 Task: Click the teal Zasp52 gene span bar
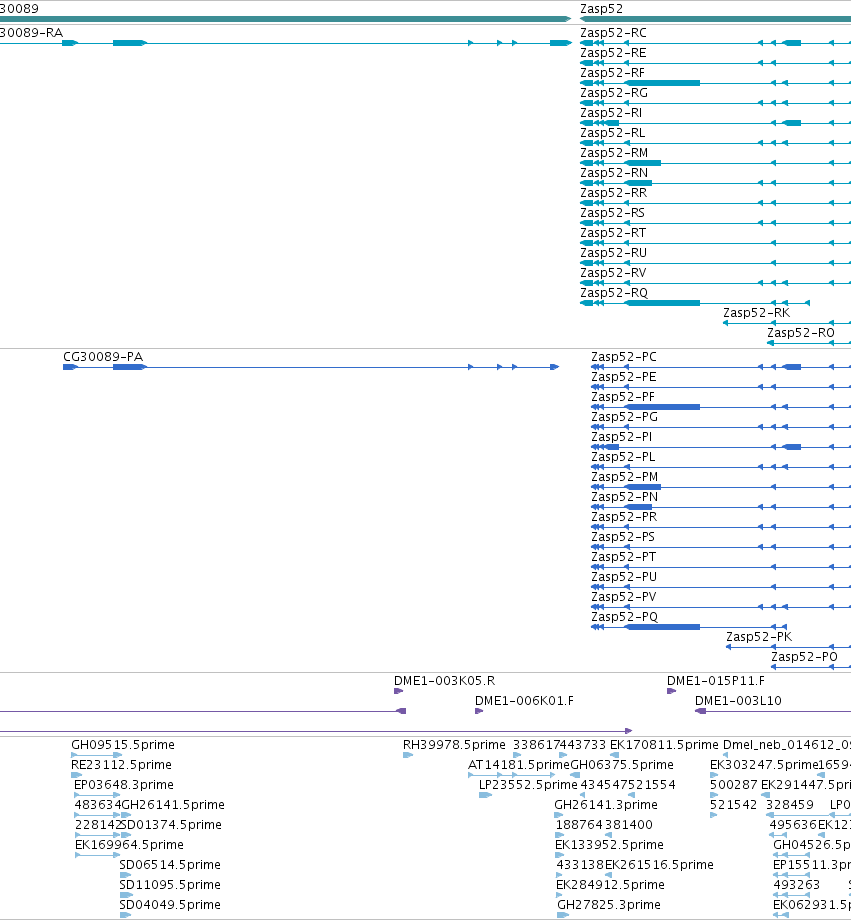click(x=715, y=19)
